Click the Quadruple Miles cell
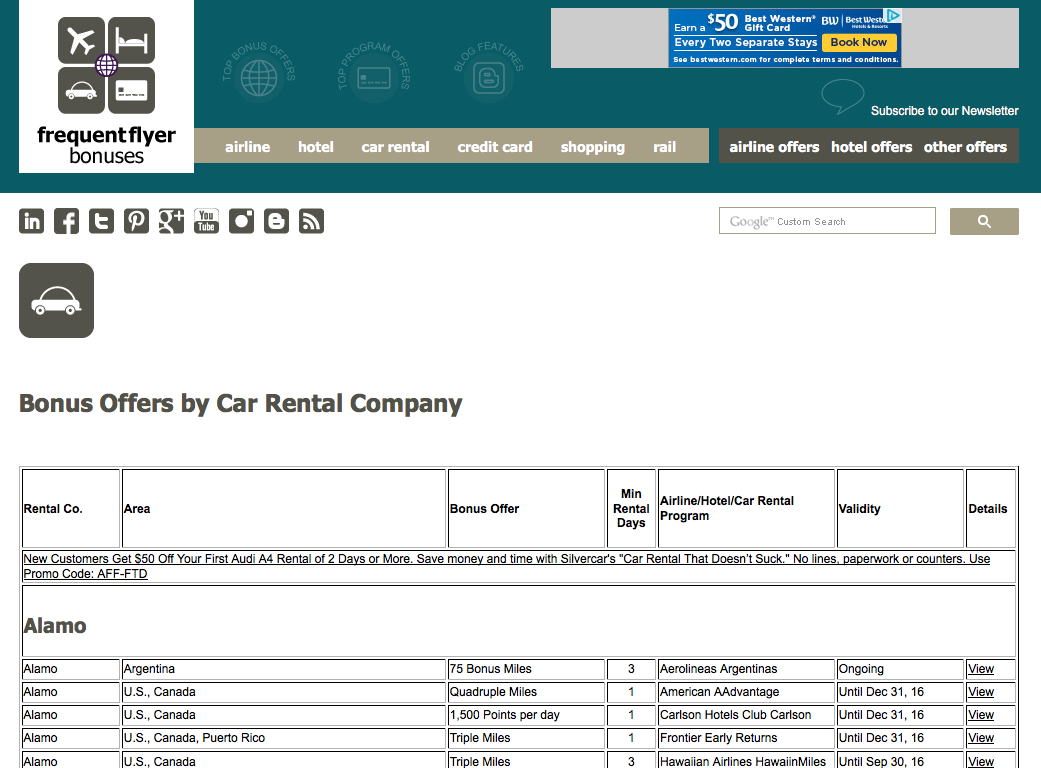 [526, 692]
